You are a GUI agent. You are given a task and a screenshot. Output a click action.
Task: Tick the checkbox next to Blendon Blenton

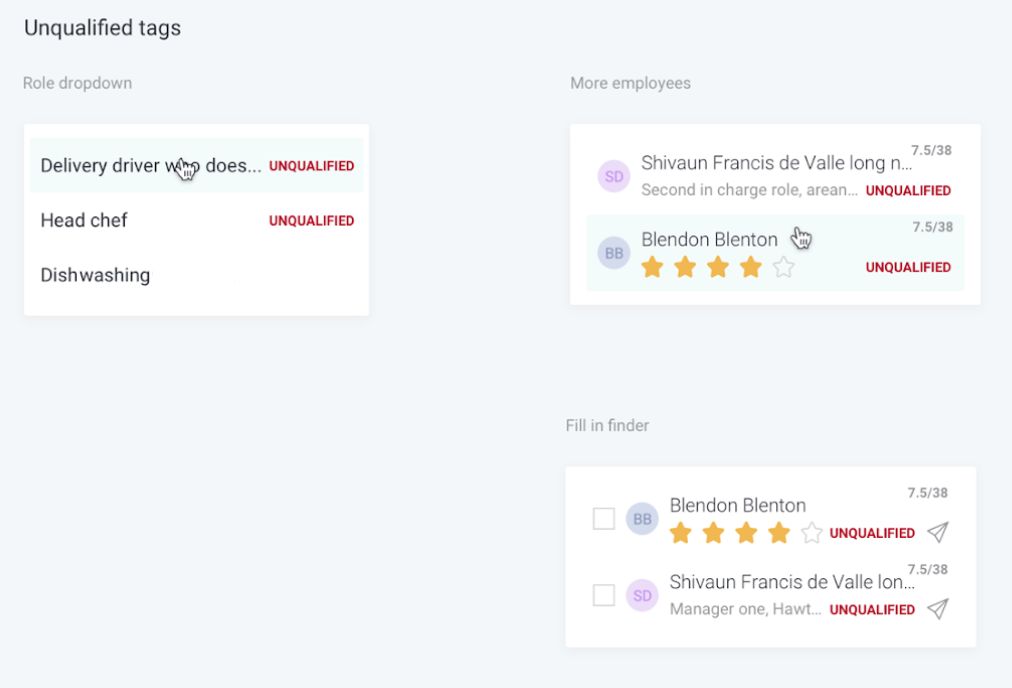click(604, 518)
